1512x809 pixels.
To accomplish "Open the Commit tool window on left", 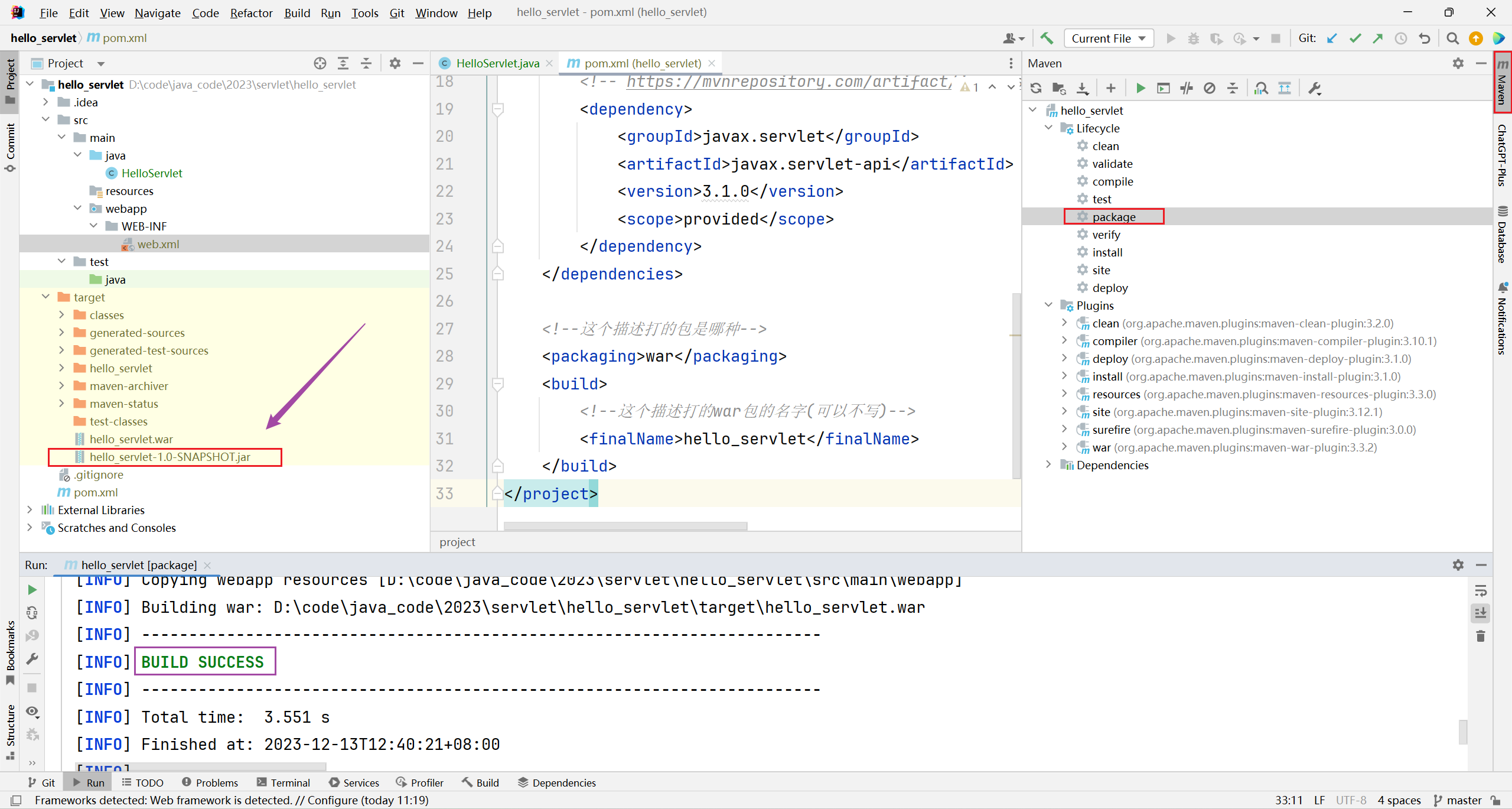I will pos(10,148).
